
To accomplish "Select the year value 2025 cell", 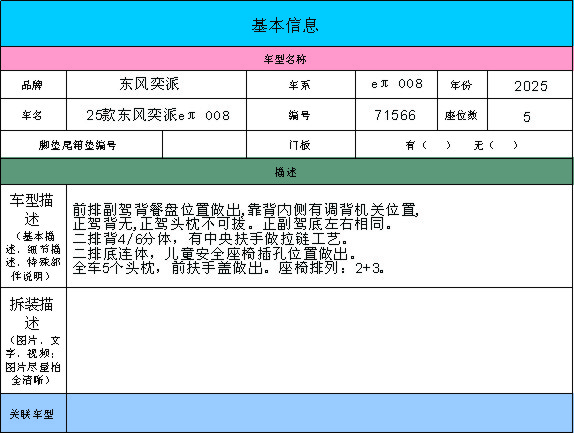I will tap(530, 85).
